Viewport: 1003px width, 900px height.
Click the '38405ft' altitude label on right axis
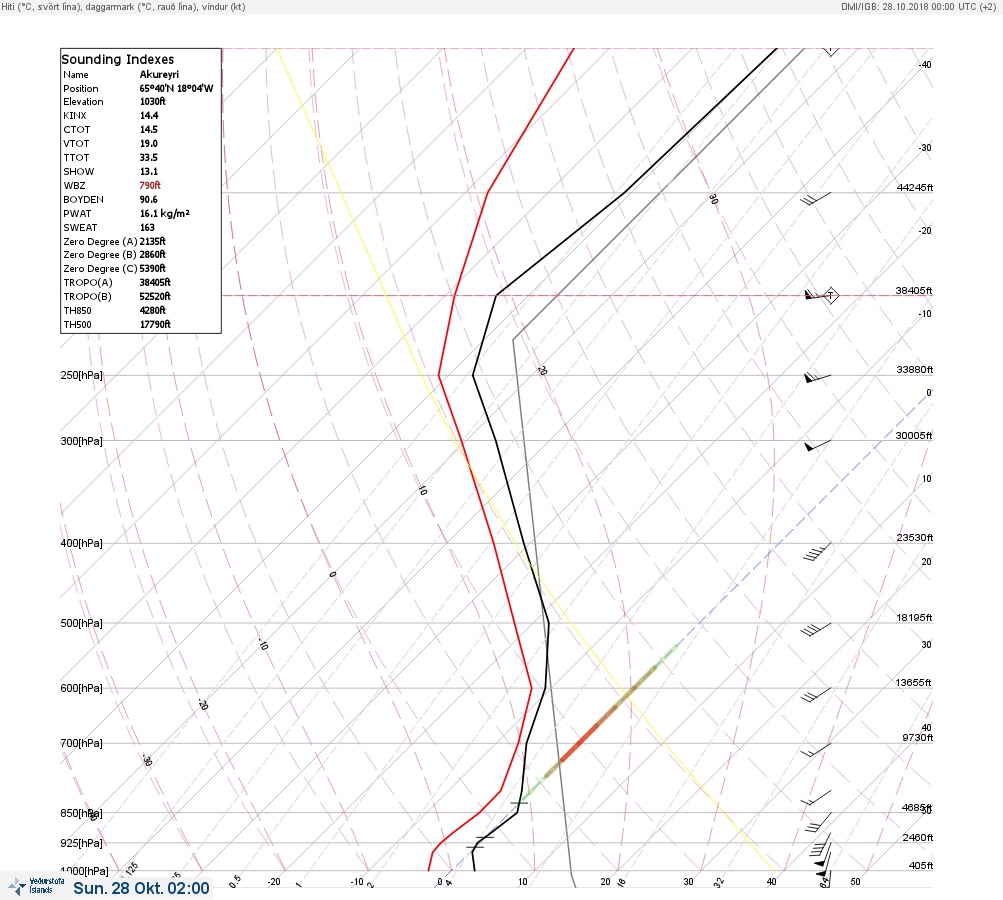click(x=914, y=290)
